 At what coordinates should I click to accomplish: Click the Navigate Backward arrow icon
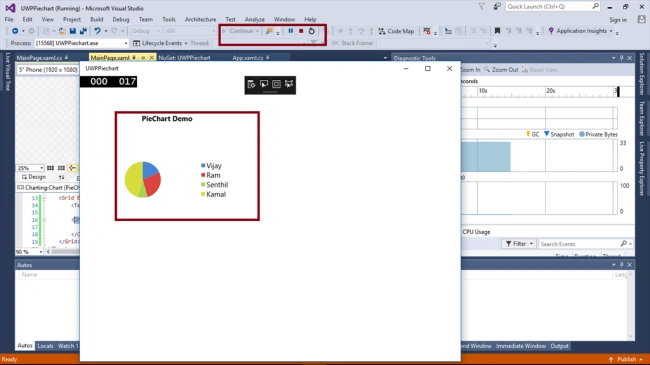coord(15,31)
